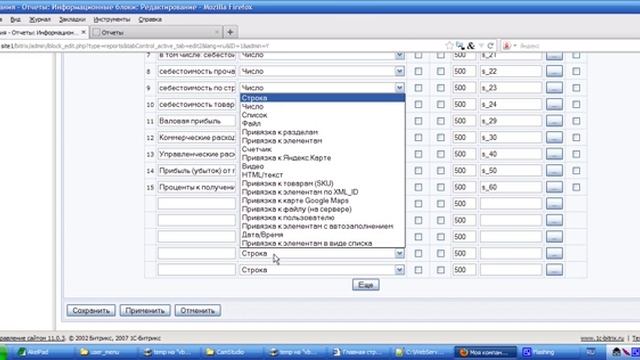Expand the type dropdown in row 7

pos(399,55)
